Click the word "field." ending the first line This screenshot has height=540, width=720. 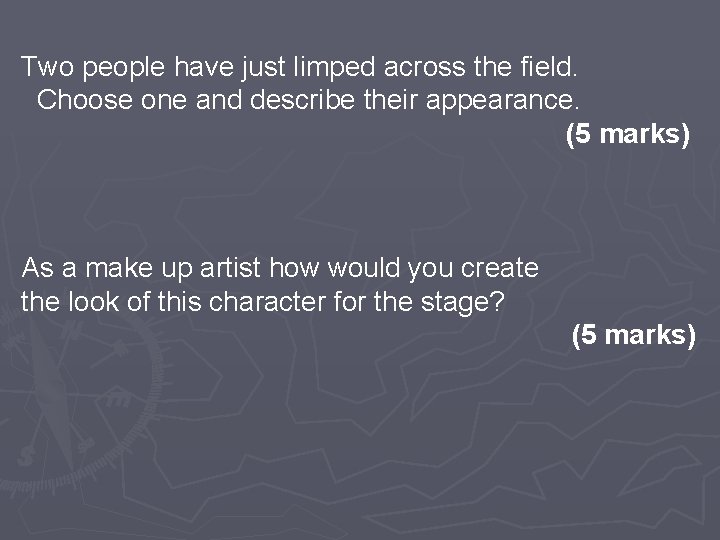click(546, 68)
